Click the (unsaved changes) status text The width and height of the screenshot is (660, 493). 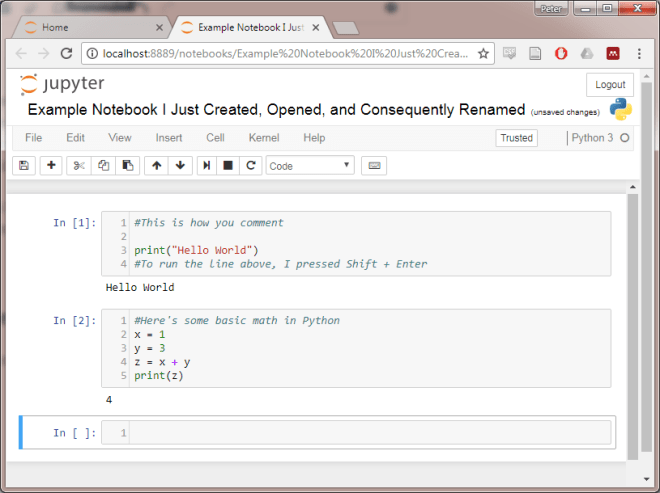(x=565, y=112)
